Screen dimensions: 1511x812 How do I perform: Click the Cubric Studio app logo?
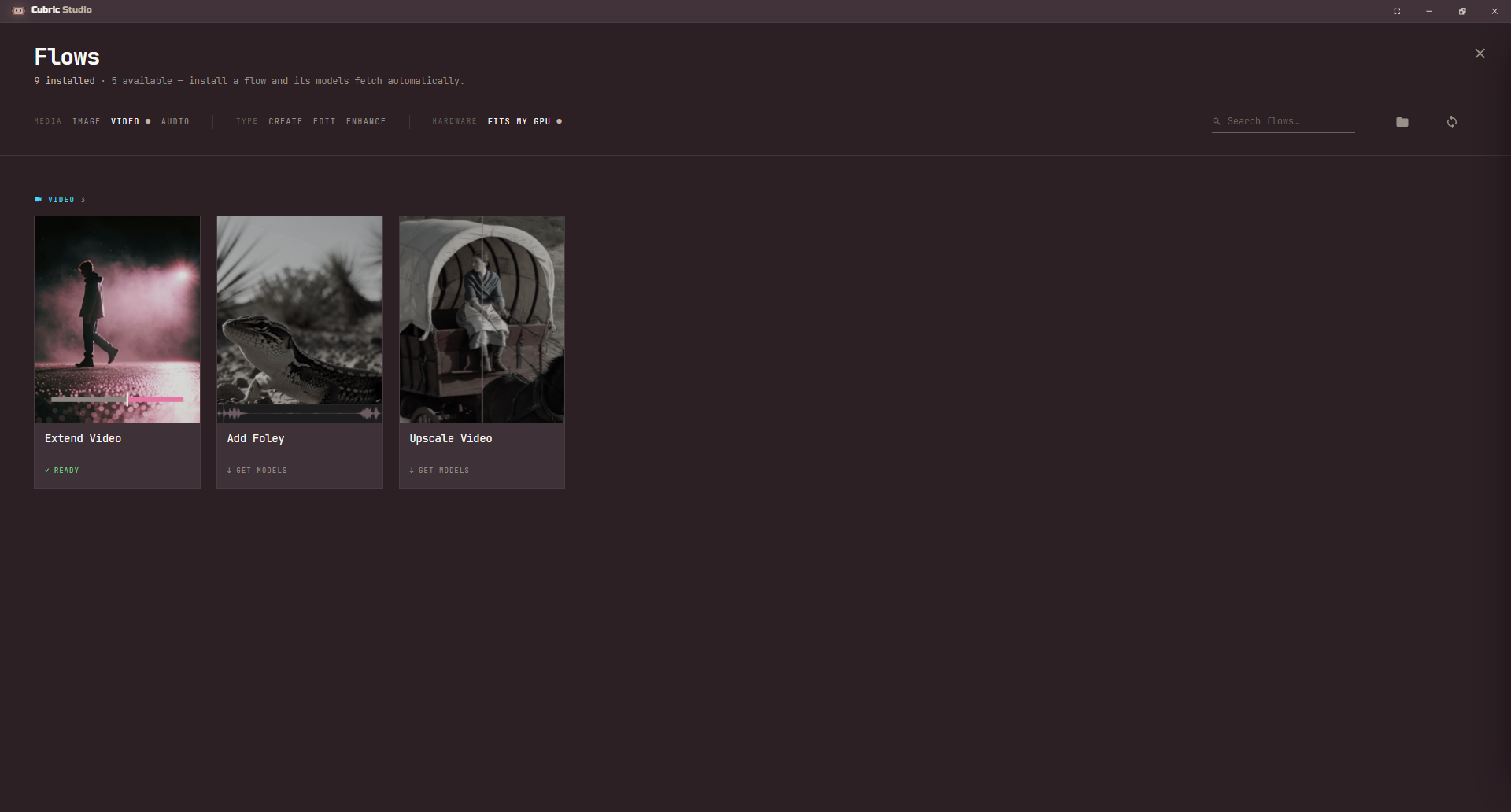(x=18, y=10)
